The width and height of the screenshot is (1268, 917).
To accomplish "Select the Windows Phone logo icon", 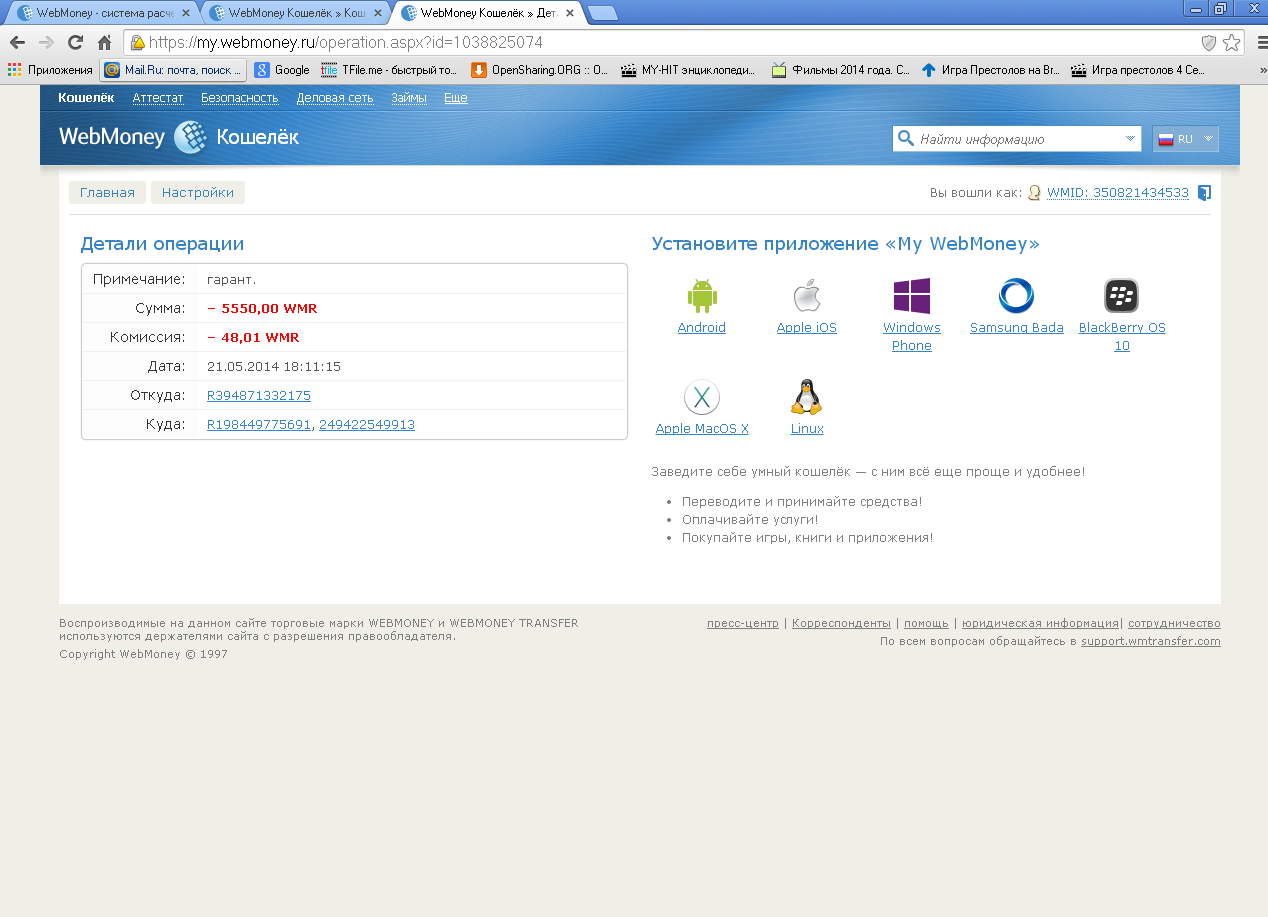I will click(x=911, y=296).
